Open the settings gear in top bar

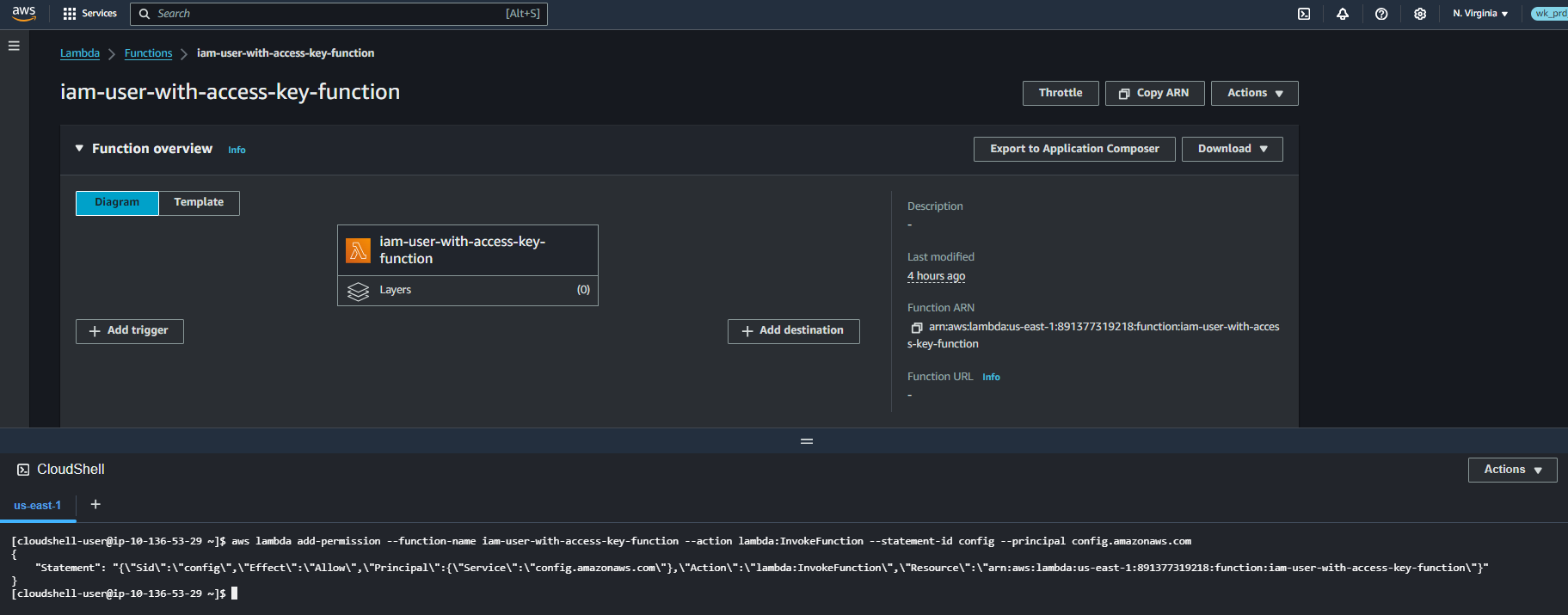(x=1420, y=14)
